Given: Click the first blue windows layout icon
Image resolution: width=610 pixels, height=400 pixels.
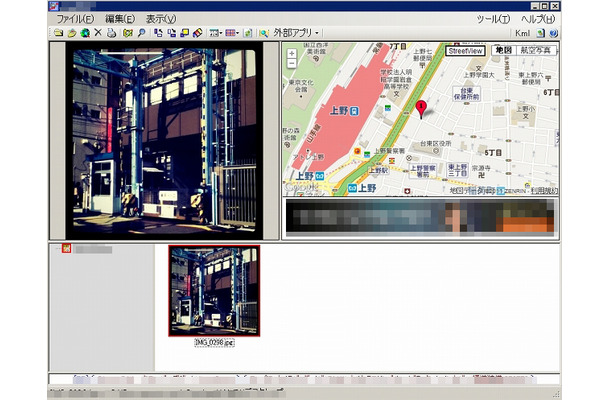Looking at the screenshot, I should coord(158,33).
